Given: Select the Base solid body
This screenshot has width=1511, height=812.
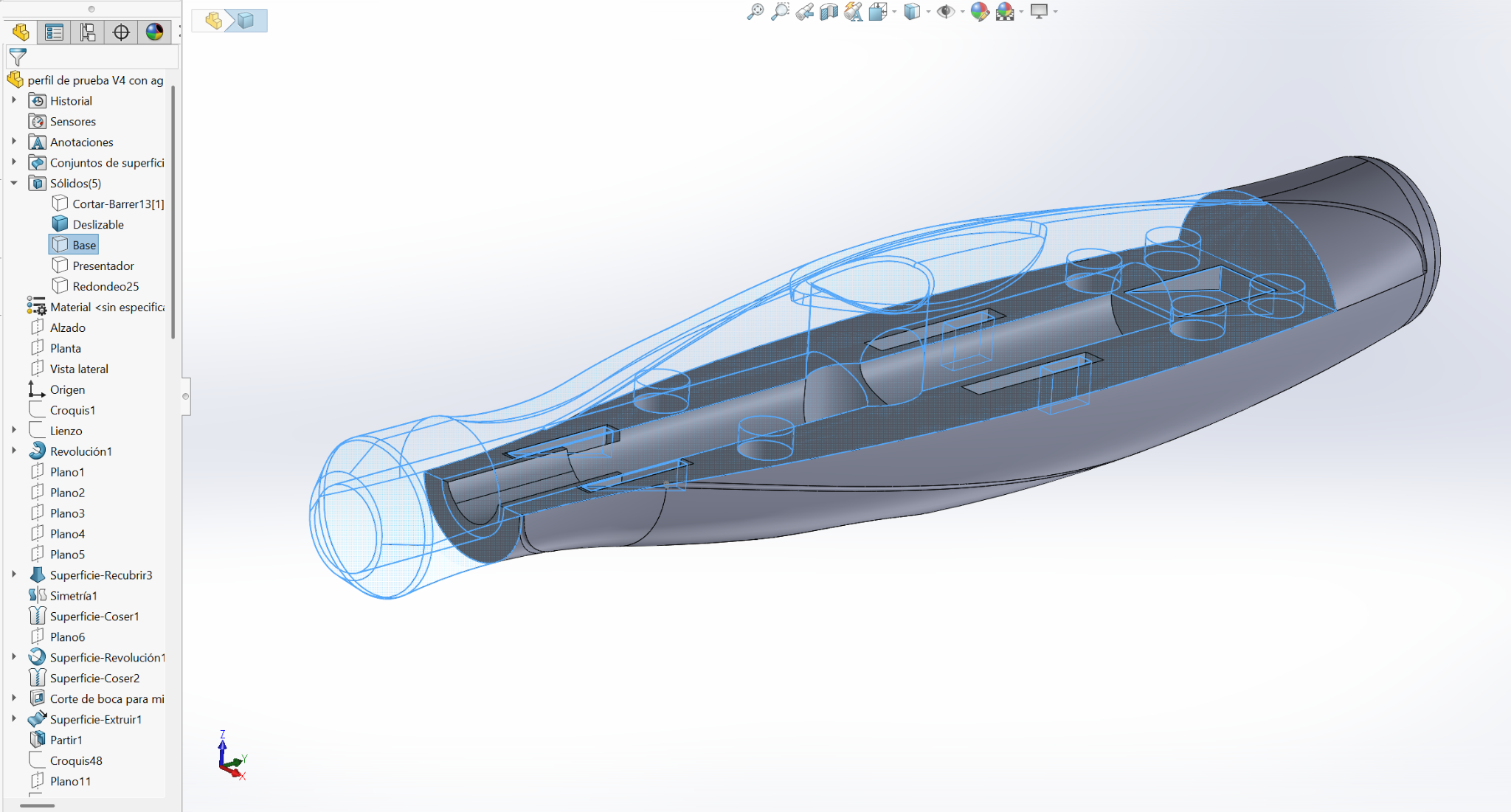Looking at the screenshot, I should click(84, 245).
